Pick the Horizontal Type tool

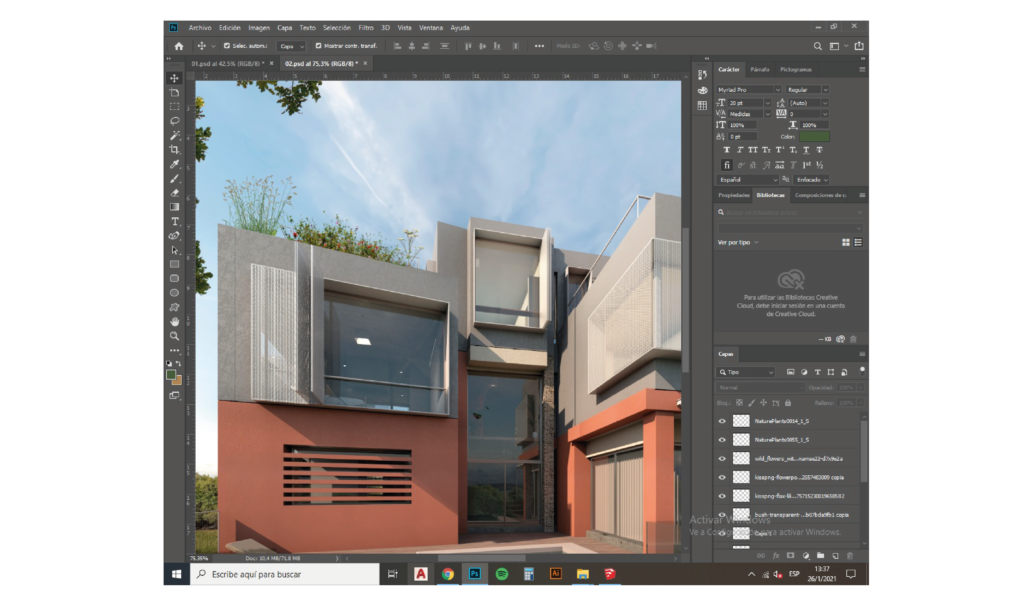coord(174,221)
